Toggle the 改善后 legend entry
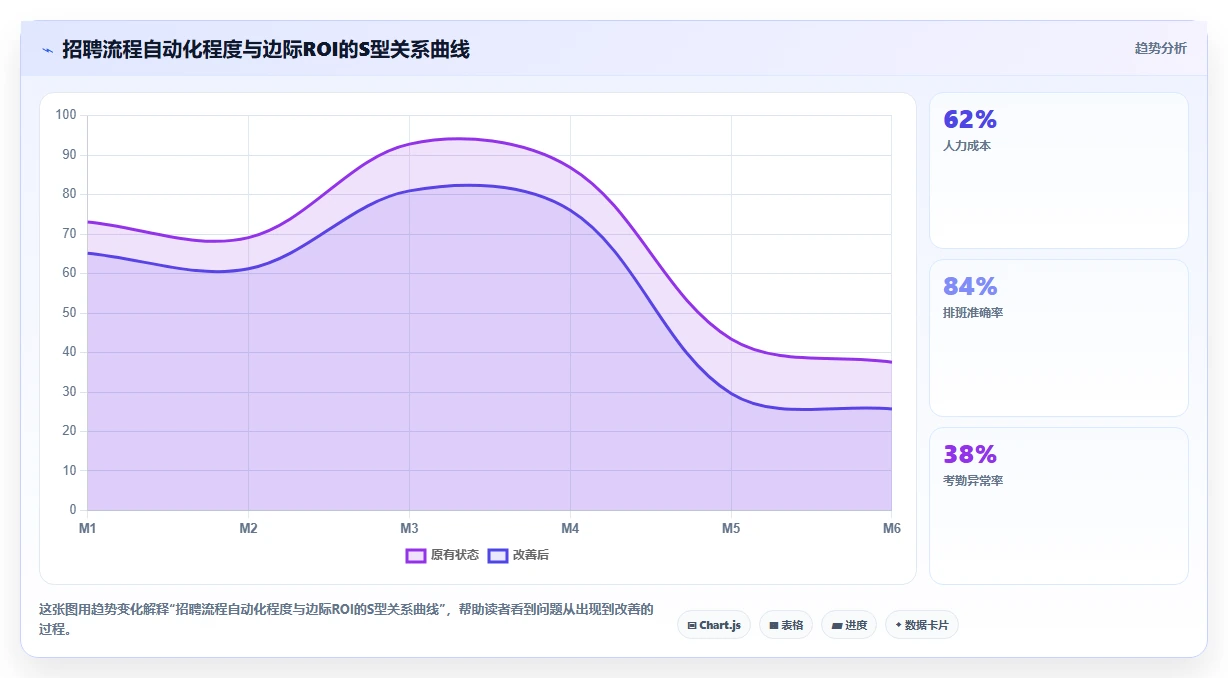Image resolution: width=1228 pixels, height=678 pixels. click(x=518, y=555)
